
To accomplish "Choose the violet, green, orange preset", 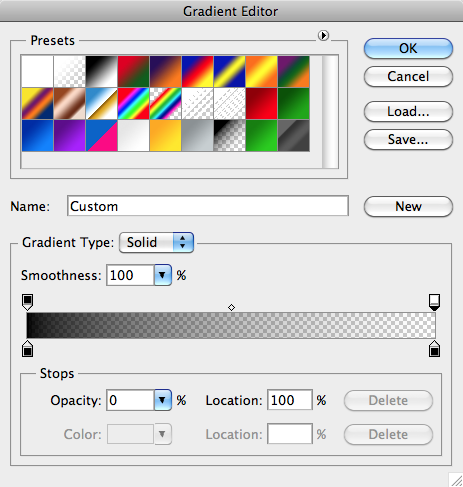I will [293, 71].
